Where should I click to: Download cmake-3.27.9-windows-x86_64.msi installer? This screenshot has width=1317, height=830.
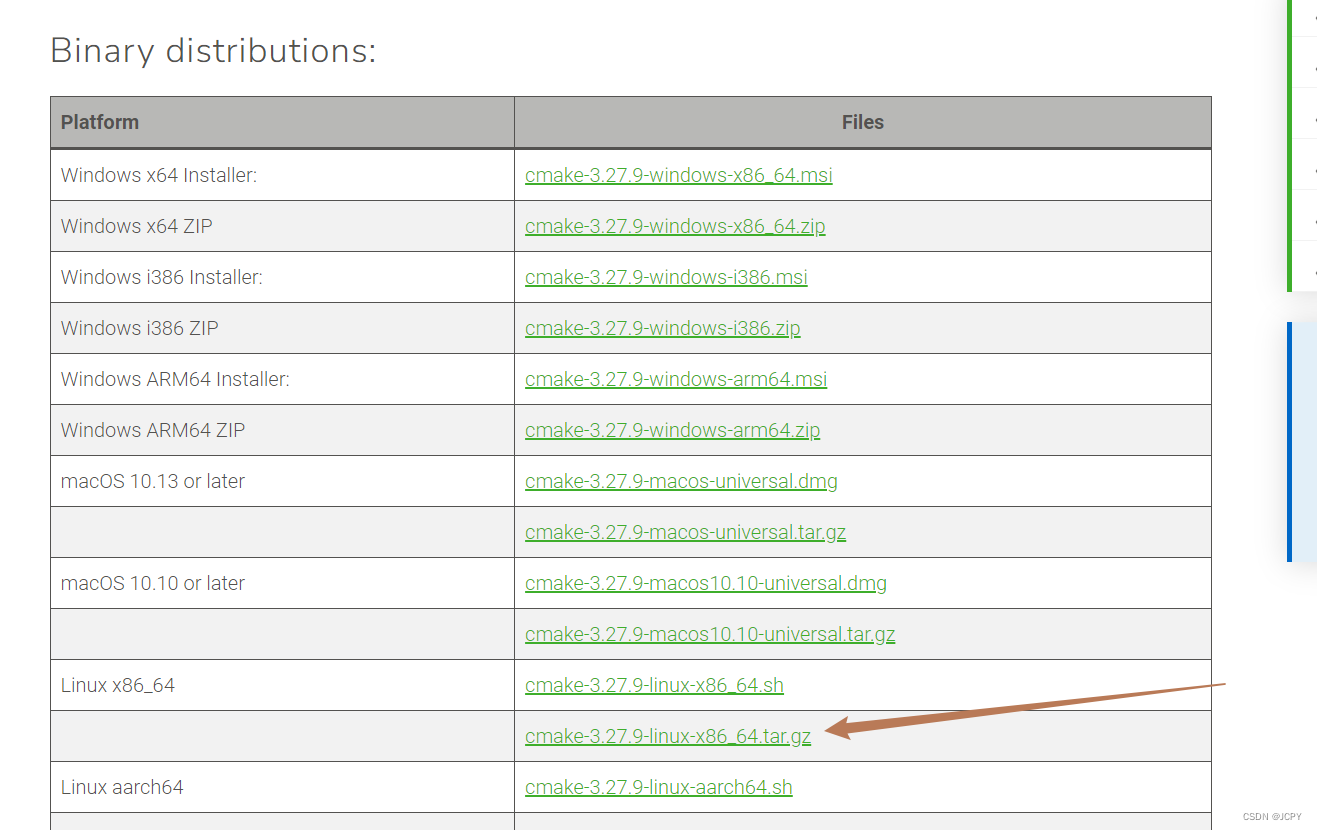click(678, 174)
